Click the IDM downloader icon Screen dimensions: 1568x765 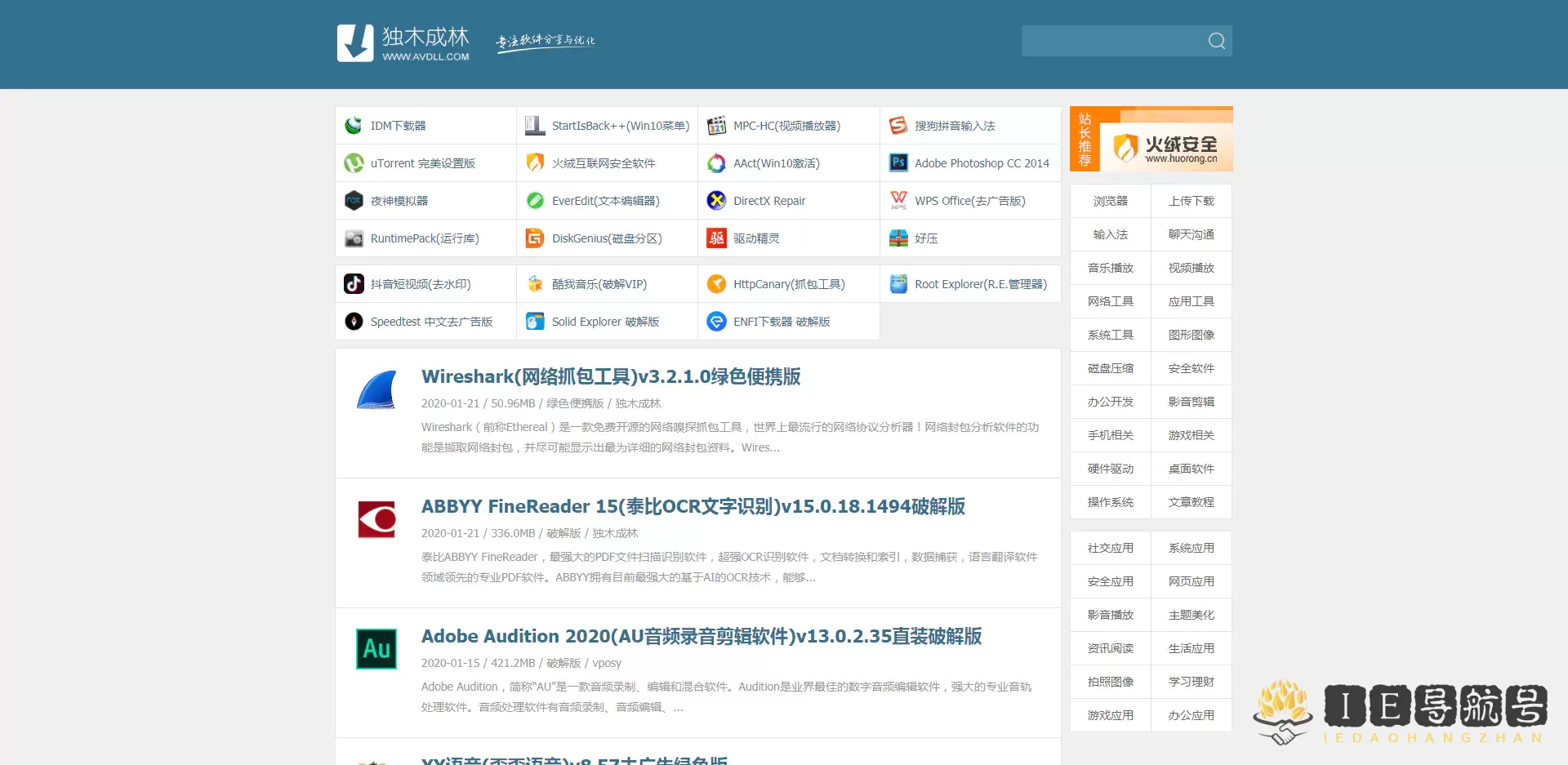coord(354,126)
